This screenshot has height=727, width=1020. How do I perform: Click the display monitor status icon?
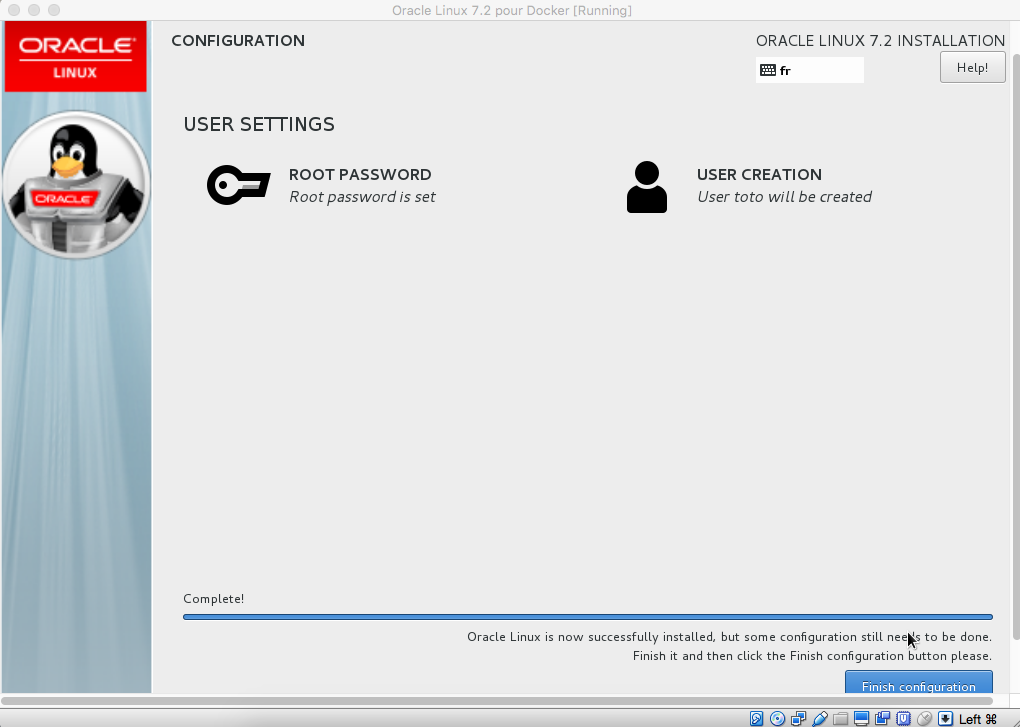click(862, 718)
